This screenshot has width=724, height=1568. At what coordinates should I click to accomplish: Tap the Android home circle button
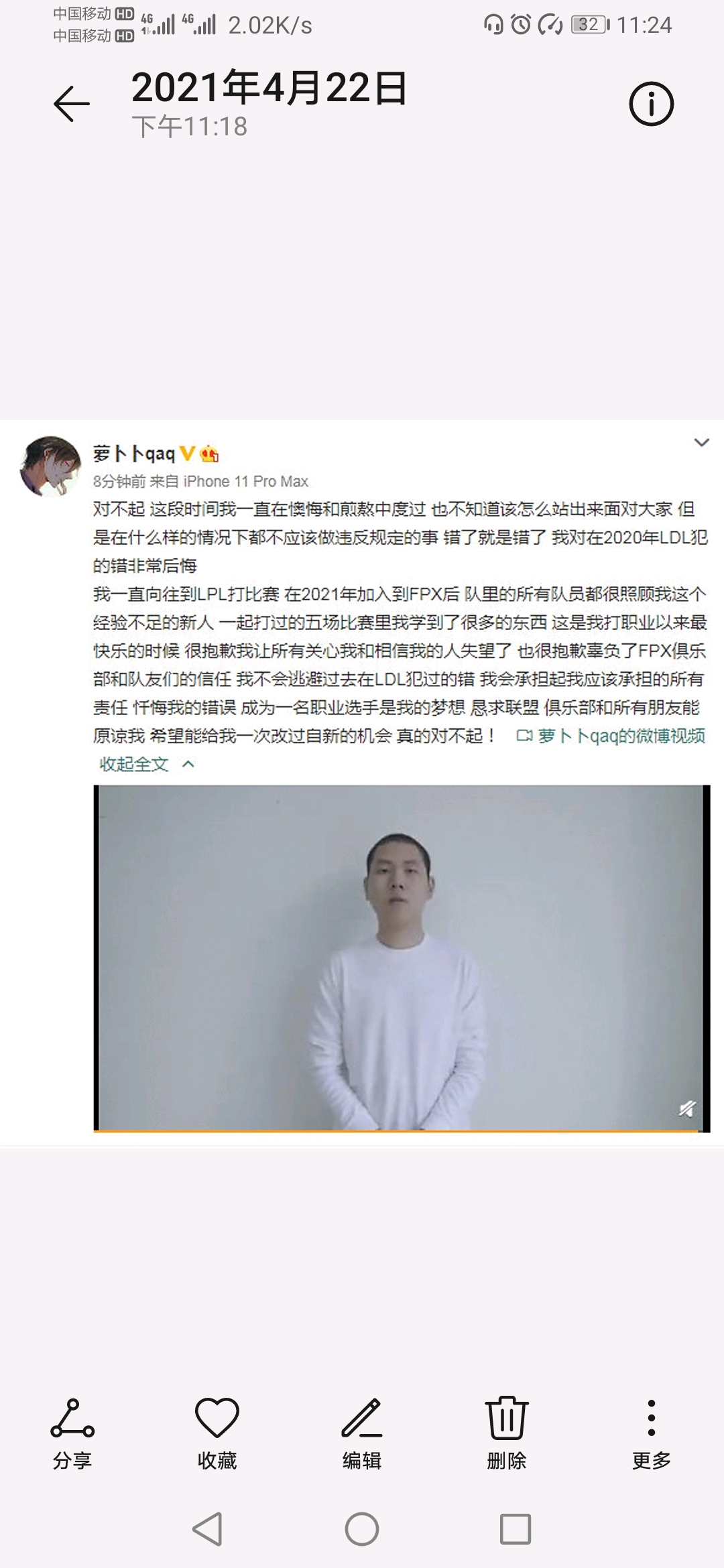tap(362, 1529)
